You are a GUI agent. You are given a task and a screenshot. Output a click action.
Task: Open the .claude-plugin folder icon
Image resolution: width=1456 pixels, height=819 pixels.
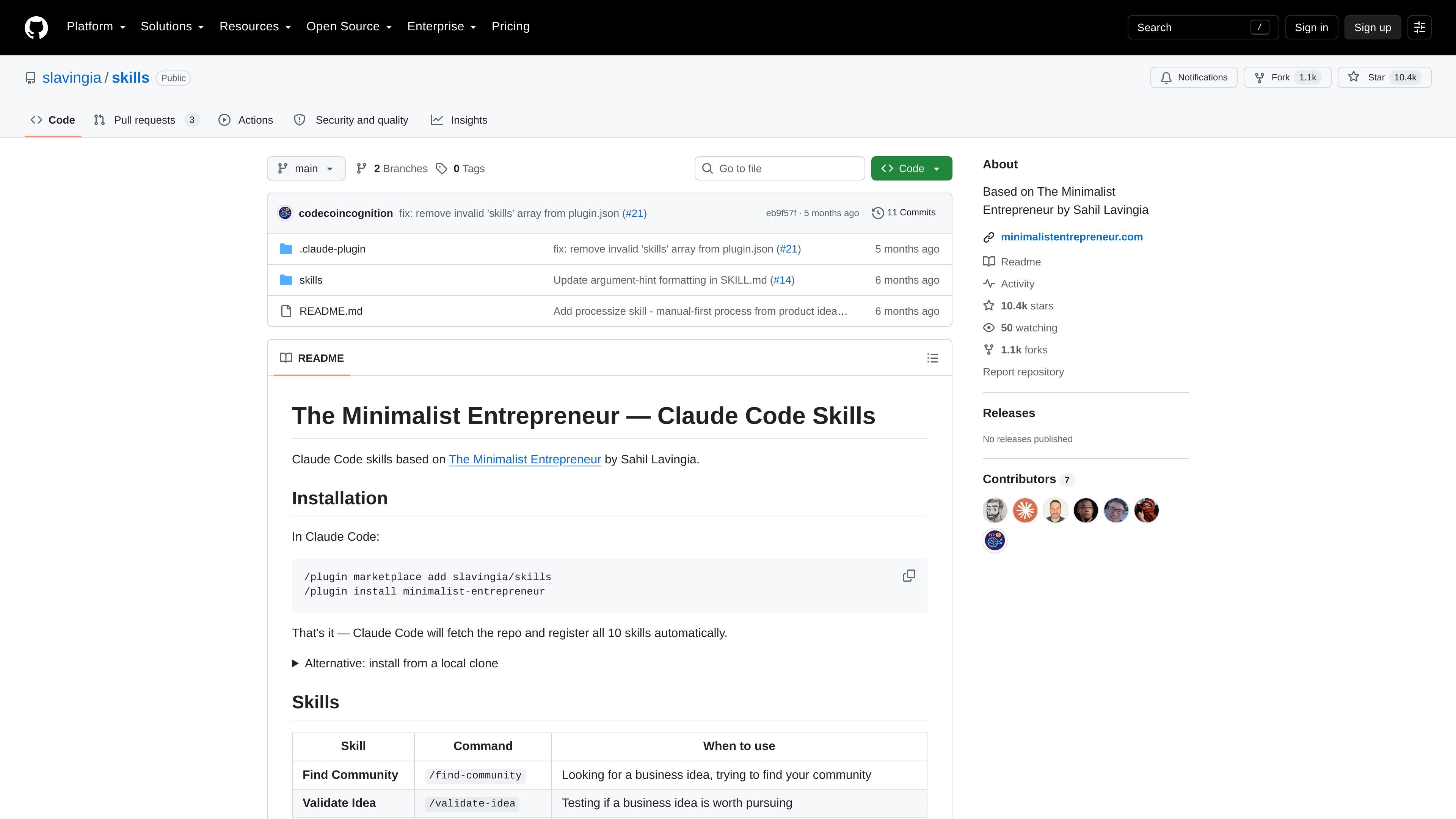tap(286, 249)
